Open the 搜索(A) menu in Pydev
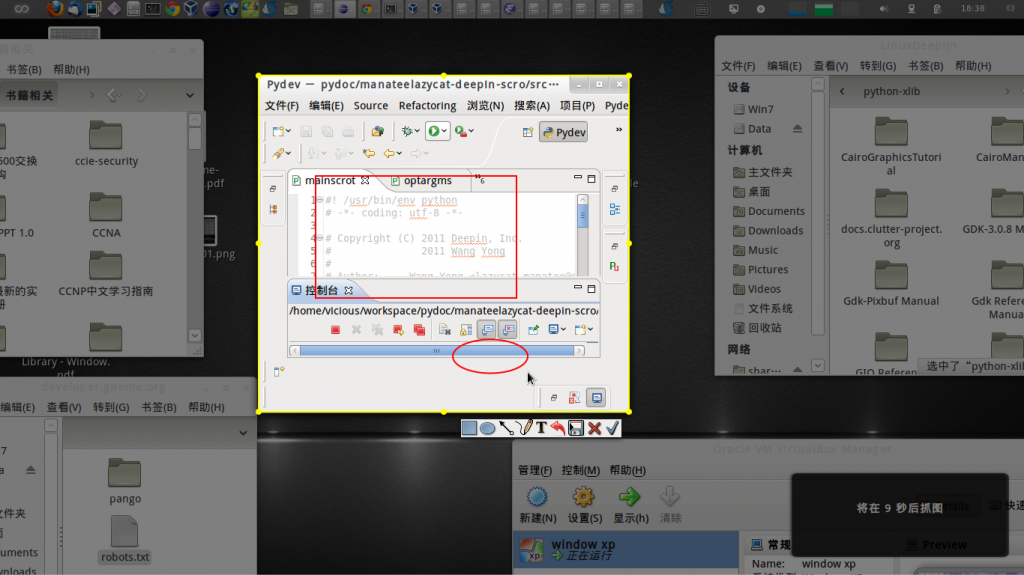The width and height of the screenshot is (1024, 575). (x=532, y=105)
